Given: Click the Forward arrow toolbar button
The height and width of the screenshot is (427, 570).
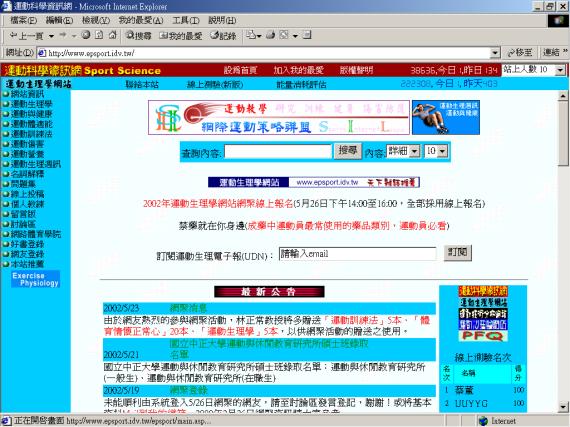Looking at the screenshot, I should pos(63,35).
